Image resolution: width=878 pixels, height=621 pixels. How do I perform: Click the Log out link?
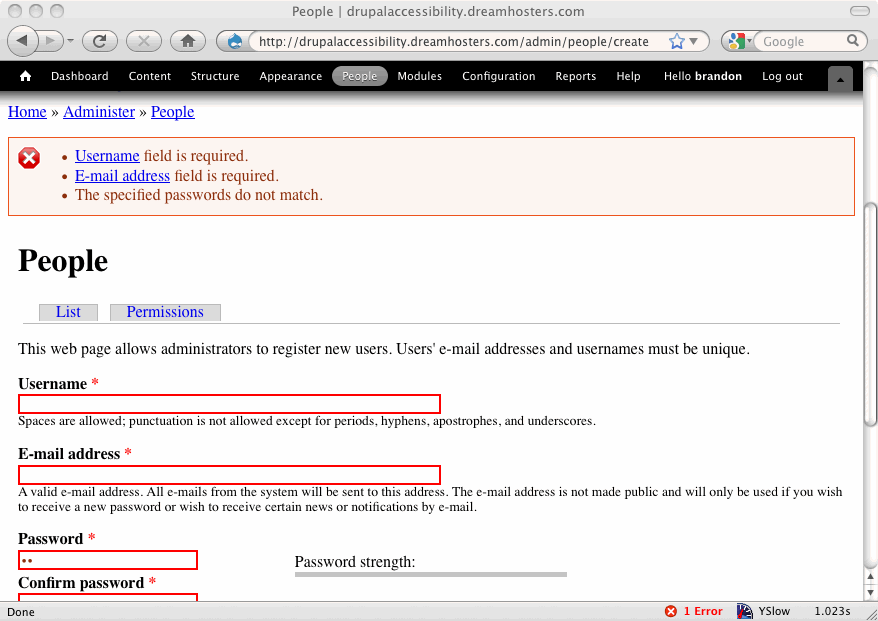[x=782, y=76]
